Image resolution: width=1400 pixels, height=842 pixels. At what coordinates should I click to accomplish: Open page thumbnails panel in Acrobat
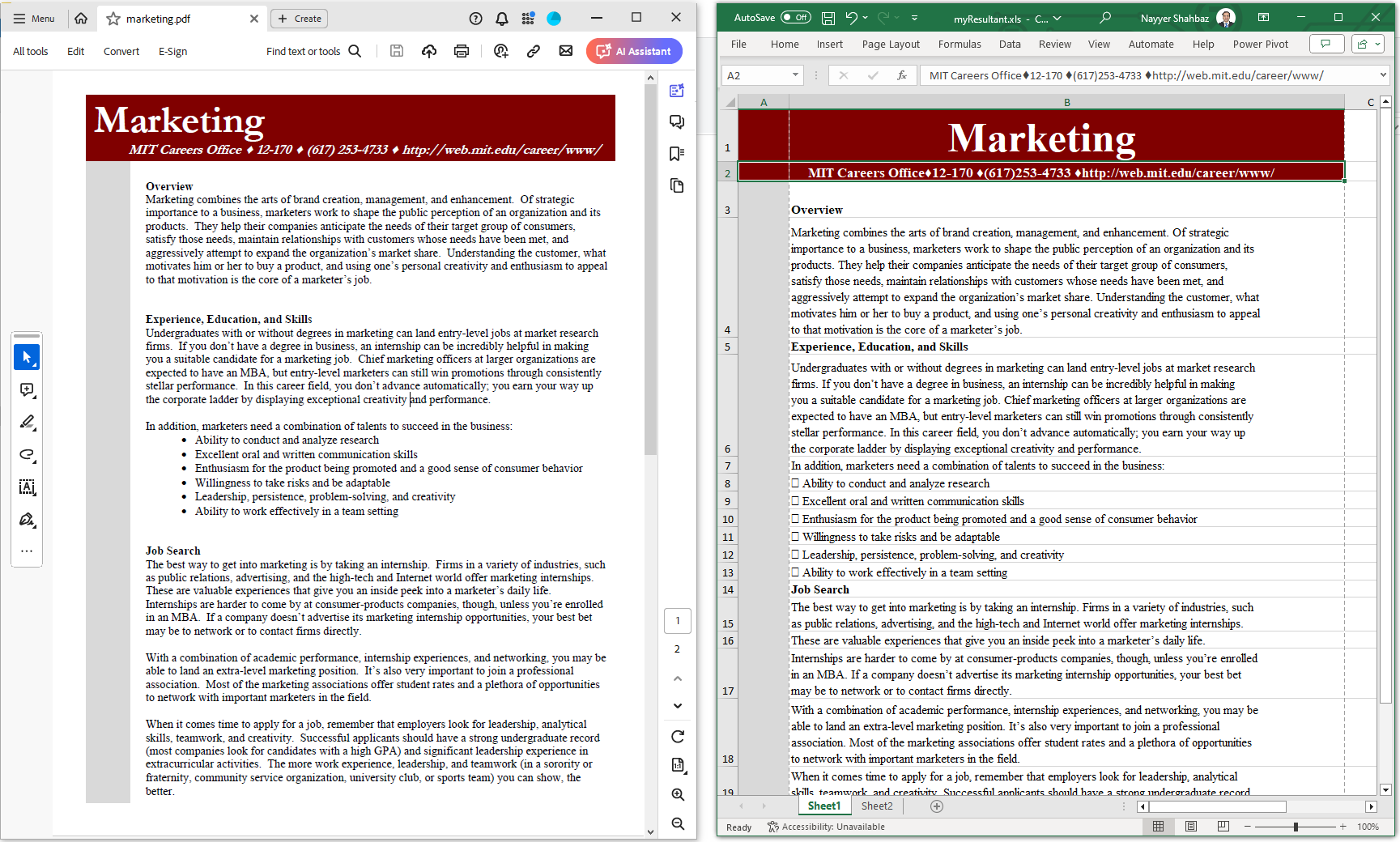677,186
